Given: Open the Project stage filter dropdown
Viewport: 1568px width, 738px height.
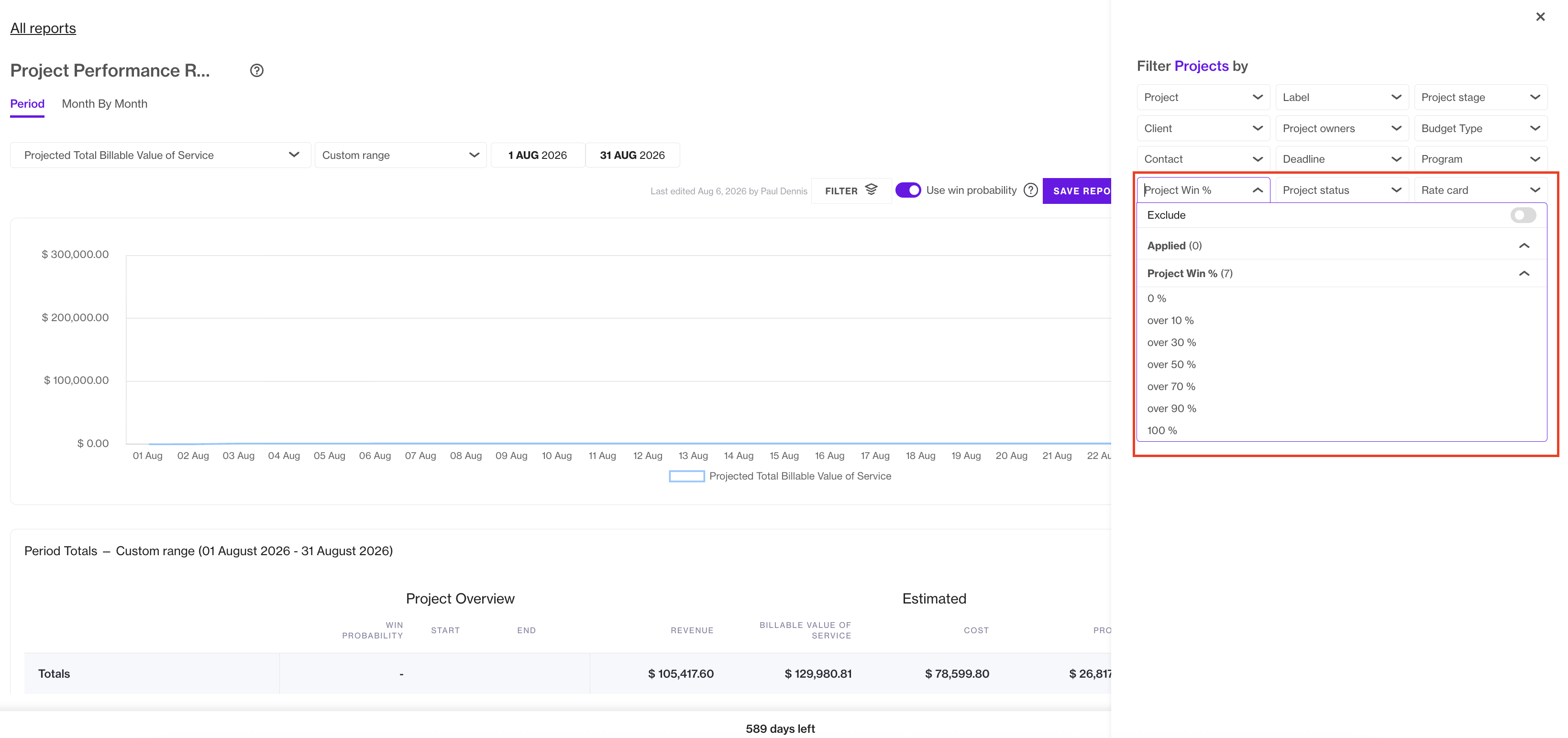Looking at the screenshot, I should click(1480, 98).
